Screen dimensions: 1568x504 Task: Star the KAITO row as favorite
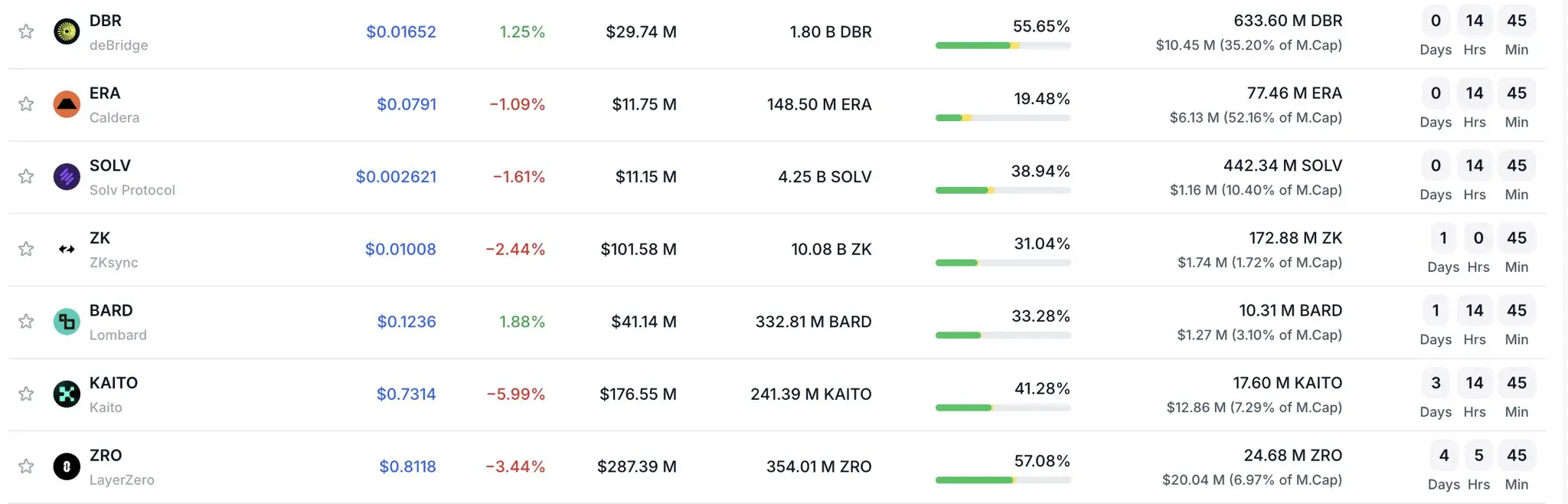(26, 394)
